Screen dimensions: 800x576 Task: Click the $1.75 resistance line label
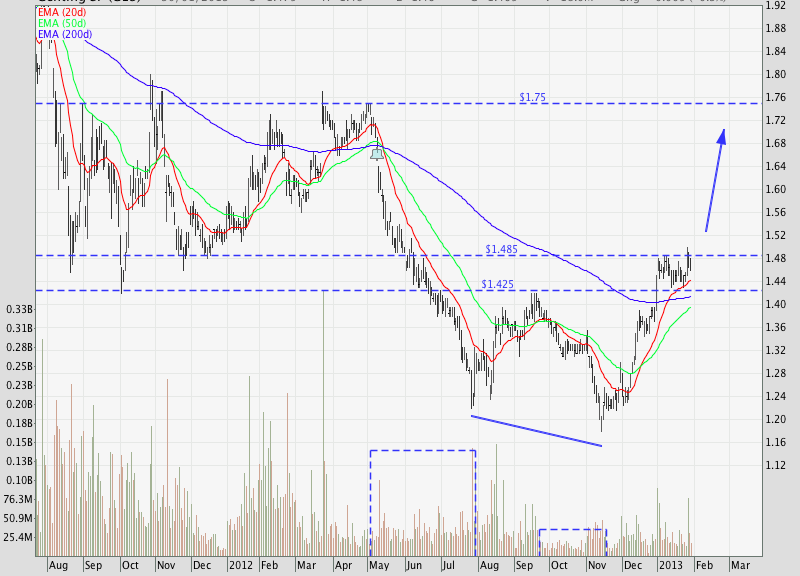coord(534,97)
